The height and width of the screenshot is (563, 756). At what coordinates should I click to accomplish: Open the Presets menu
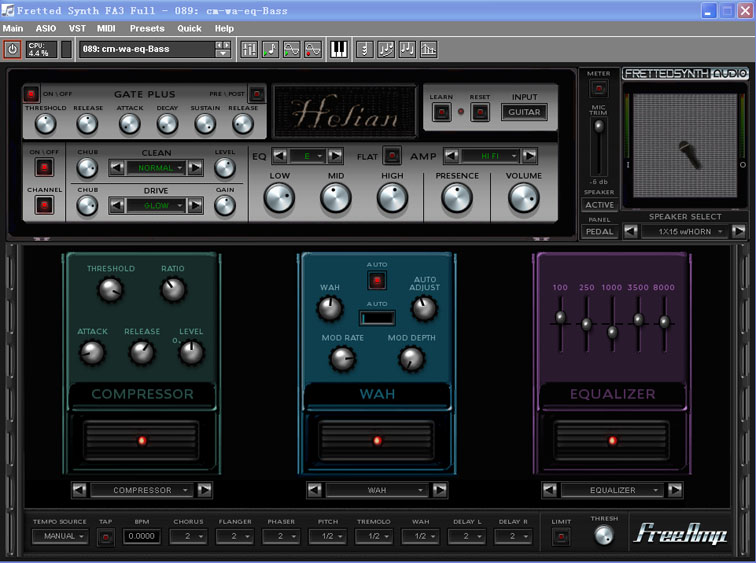pos(147,28)
